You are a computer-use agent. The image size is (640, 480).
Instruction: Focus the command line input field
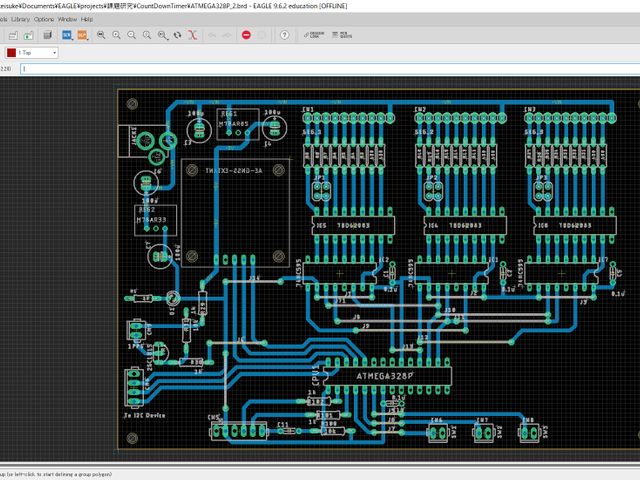pyautogui.click(x=330, y=69)
